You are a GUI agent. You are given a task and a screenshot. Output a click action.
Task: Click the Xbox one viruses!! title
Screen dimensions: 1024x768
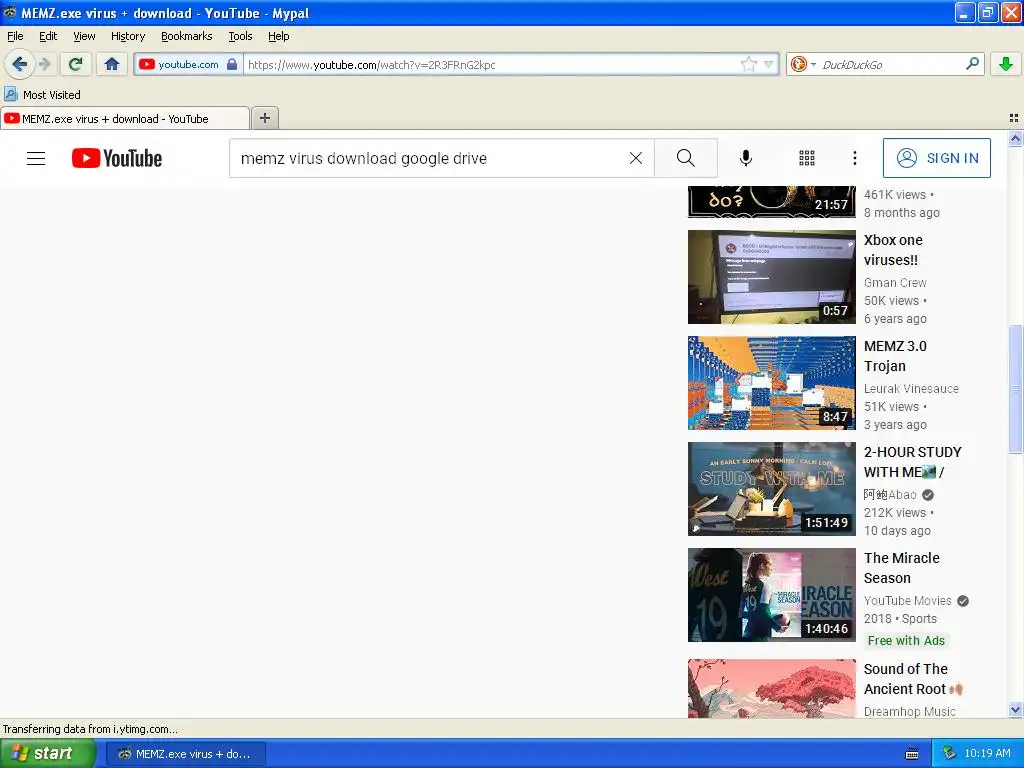click(x=893, y=249)
